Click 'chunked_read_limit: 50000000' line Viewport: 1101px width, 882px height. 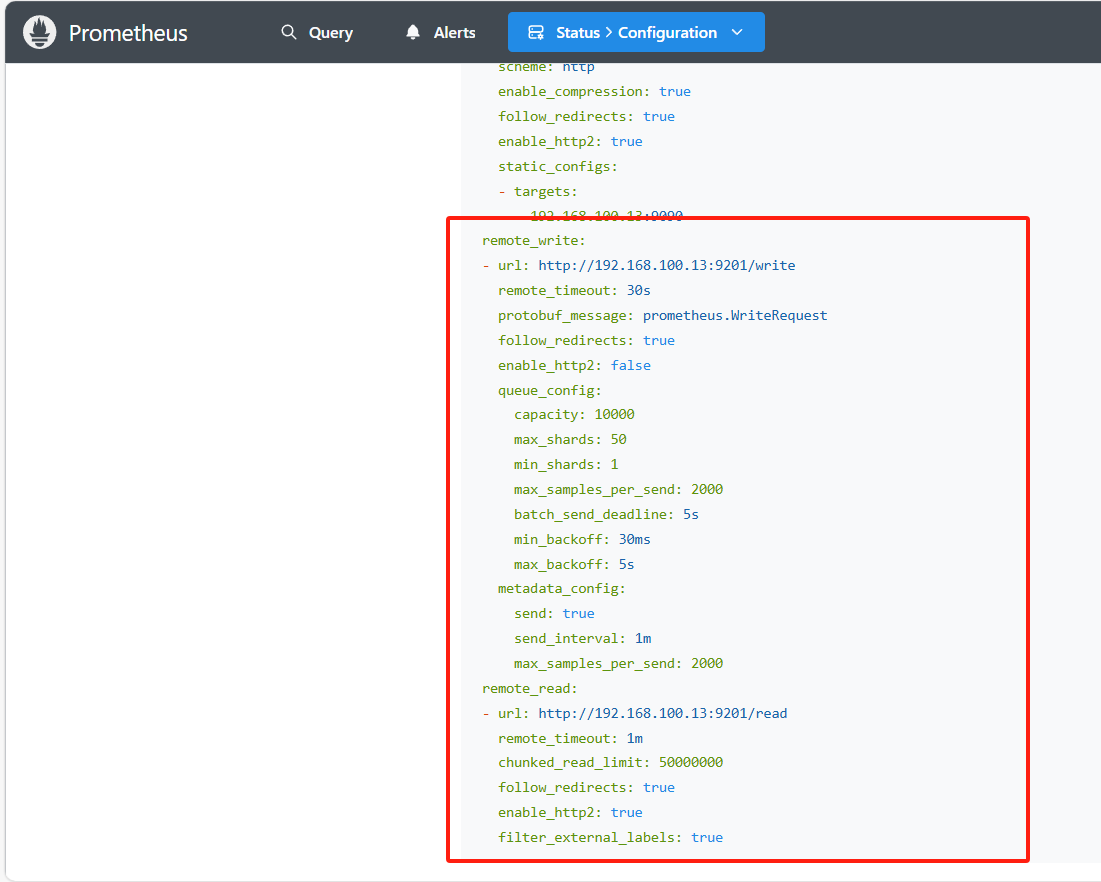(x=610, y=763)
